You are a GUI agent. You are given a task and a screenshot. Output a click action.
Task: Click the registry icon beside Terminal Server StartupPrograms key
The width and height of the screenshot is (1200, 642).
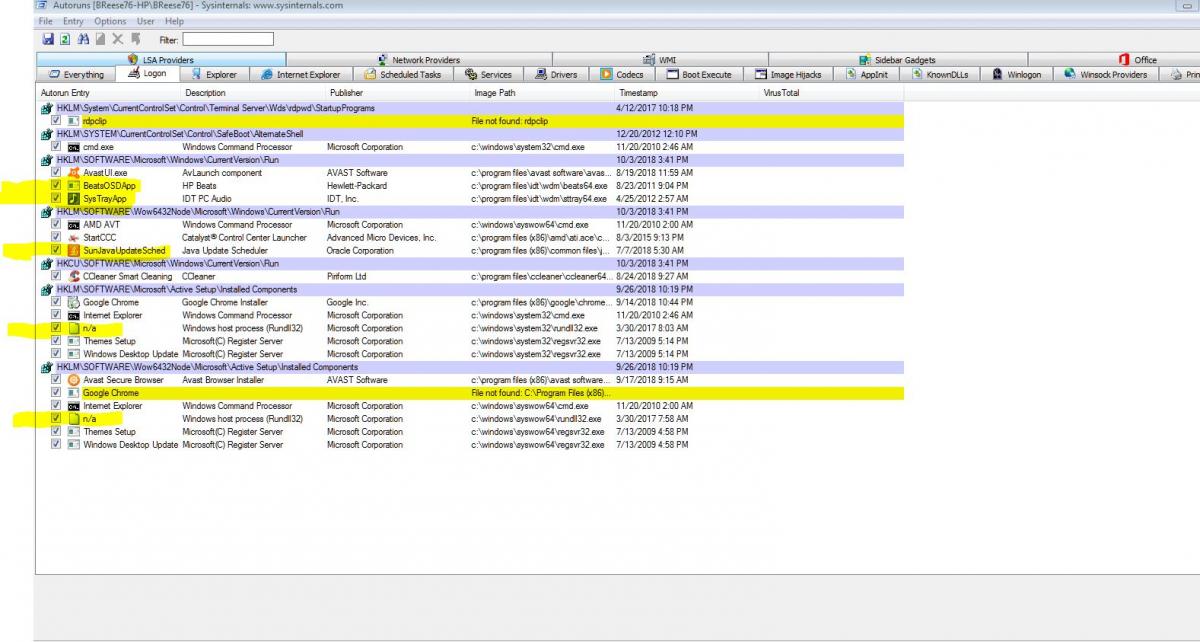coord(47,108)
